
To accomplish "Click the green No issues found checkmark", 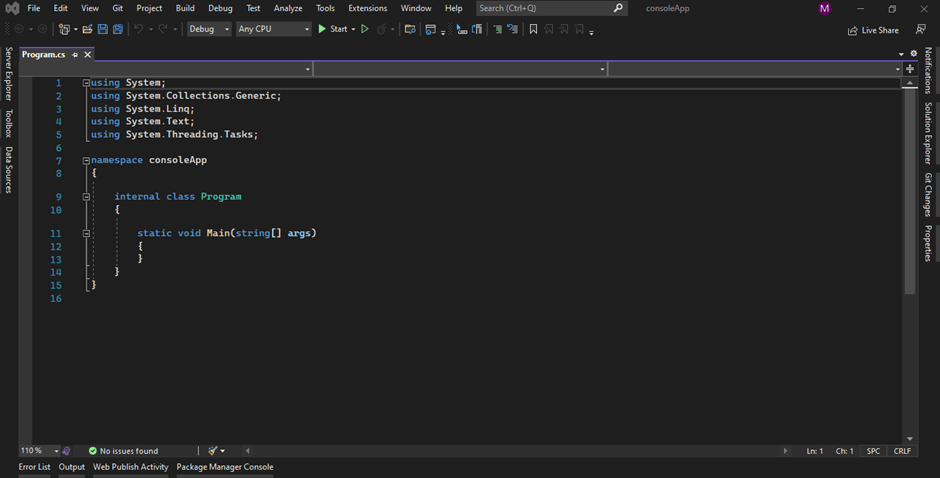I will (x=92, y=451).
